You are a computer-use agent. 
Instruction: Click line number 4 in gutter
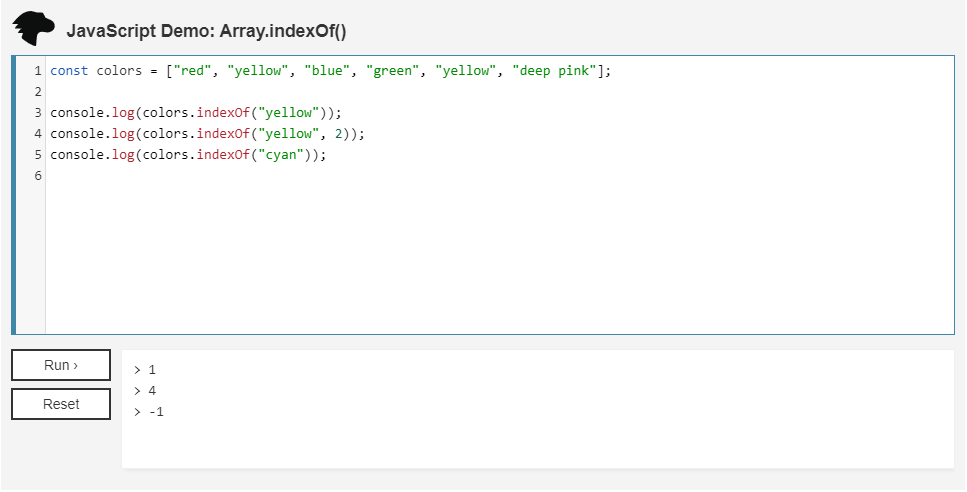tap(37, 134)
